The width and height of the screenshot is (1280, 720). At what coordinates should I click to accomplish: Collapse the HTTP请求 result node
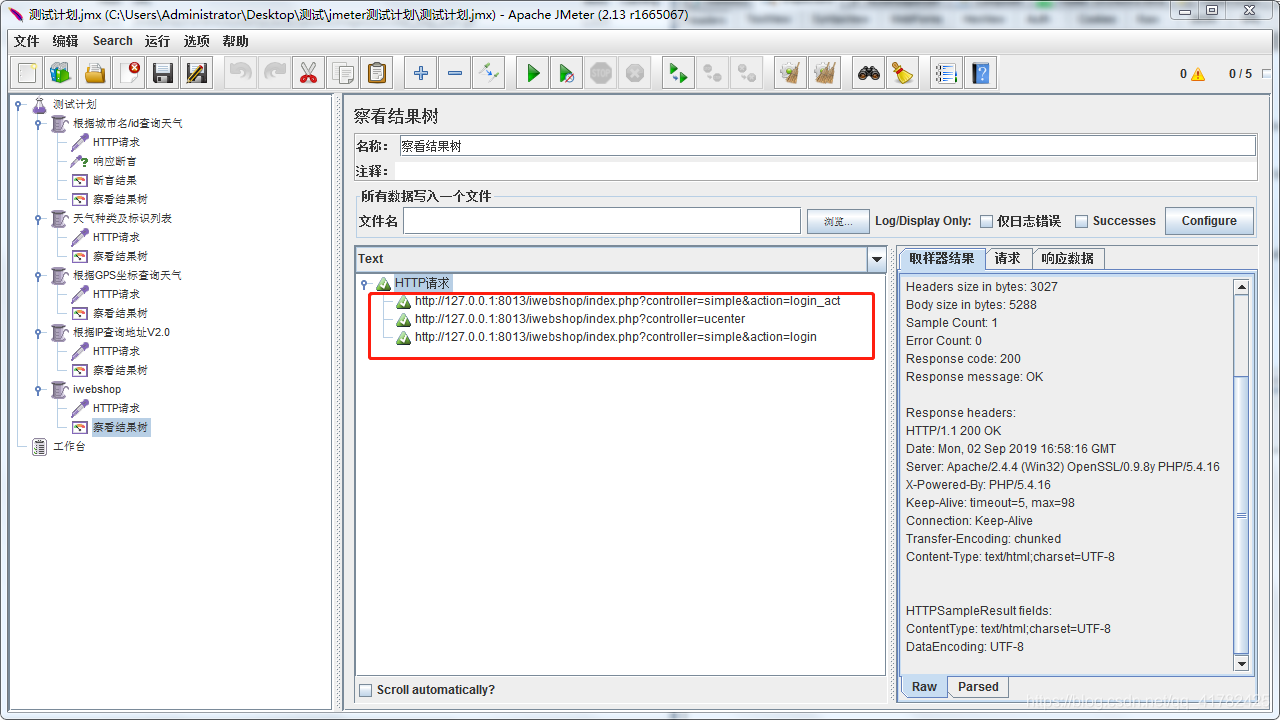pos(365,284)
